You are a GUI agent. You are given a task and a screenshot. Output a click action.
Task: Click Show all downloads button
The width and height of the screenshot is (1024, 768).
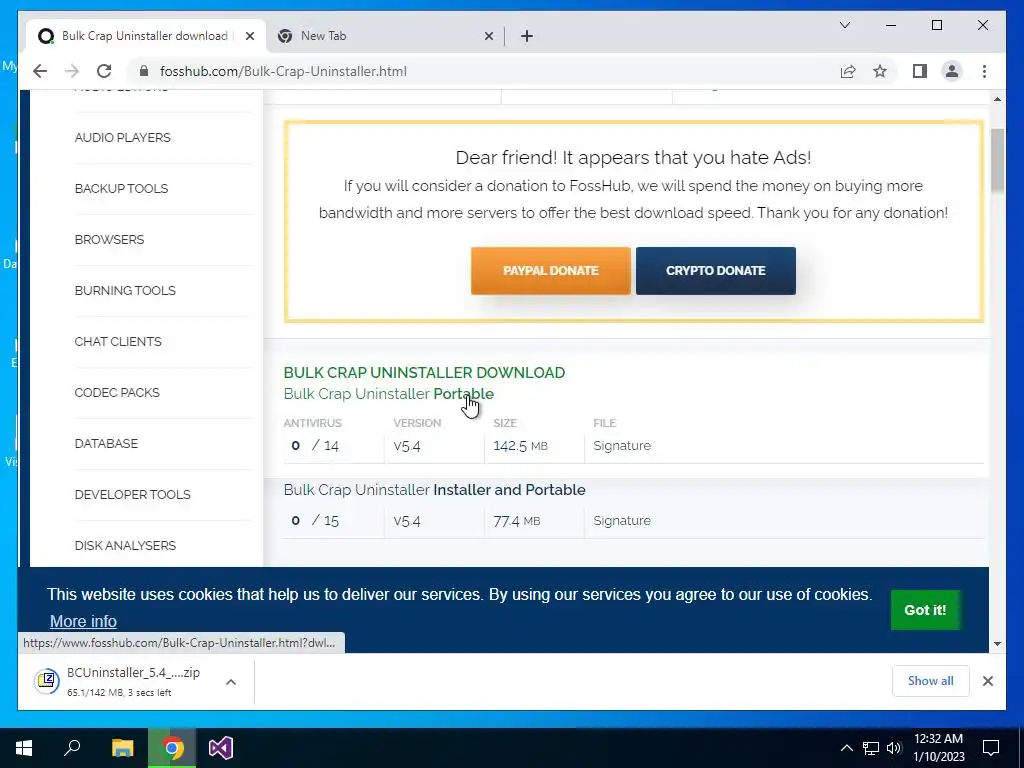[x=930, y=681]
